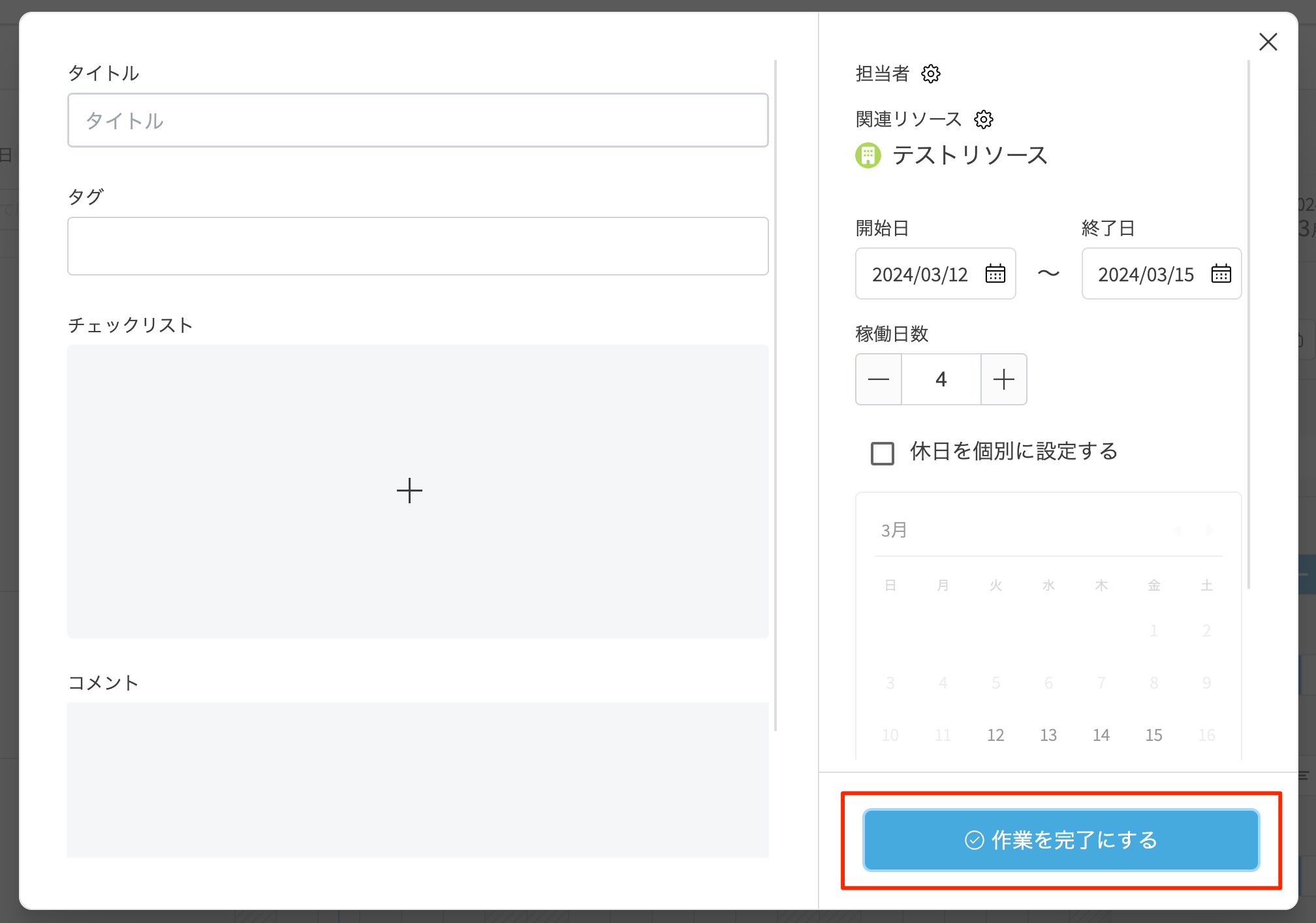The height and width of the screenshot is (923, 1316).
Task: Go to the previous month in calendar
Action: click(x=1178, y=530)
